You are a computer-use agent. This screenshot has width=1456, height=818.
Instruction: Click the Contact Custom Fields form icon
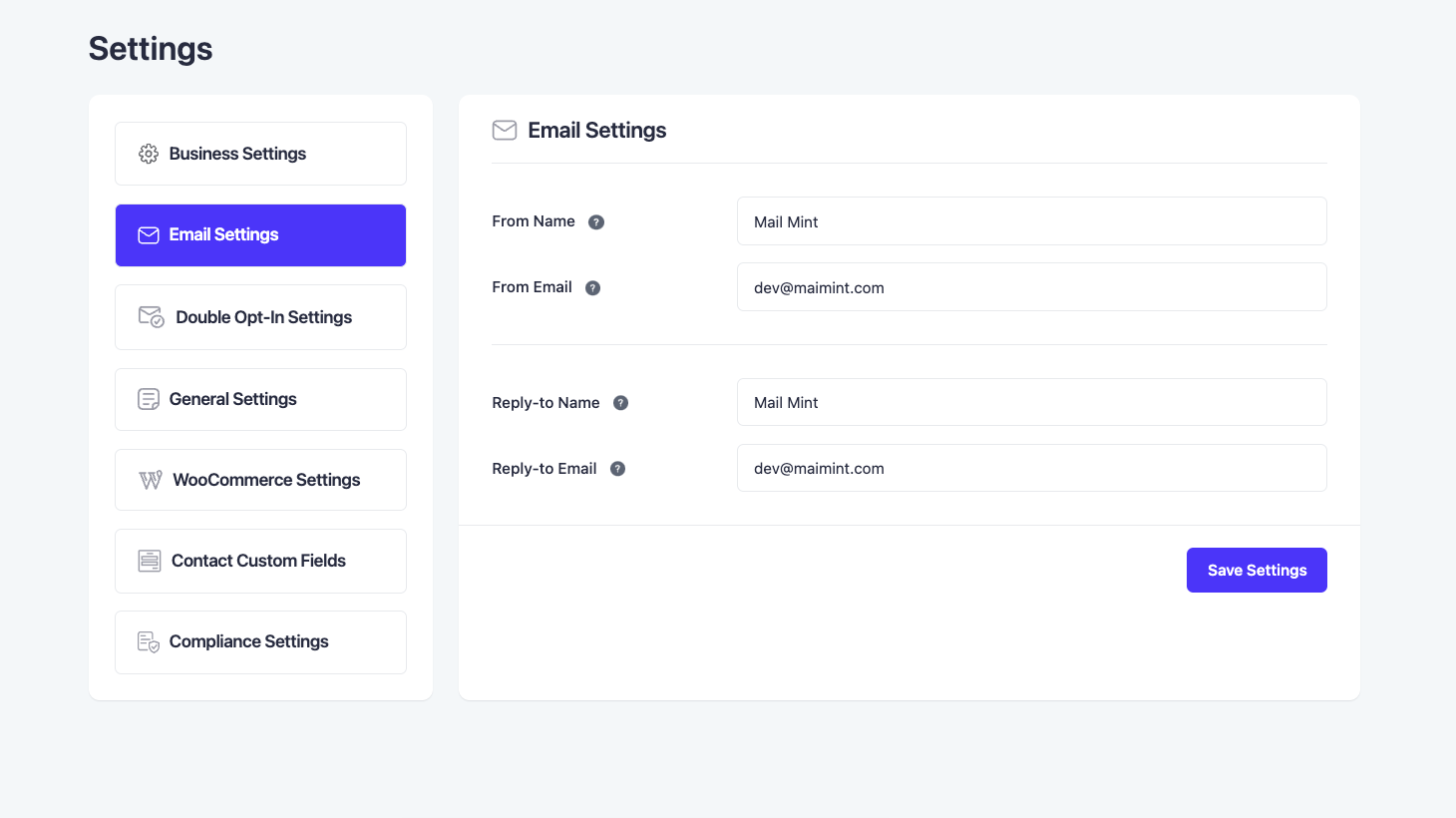pyautogui.click(x=150, y=561)
